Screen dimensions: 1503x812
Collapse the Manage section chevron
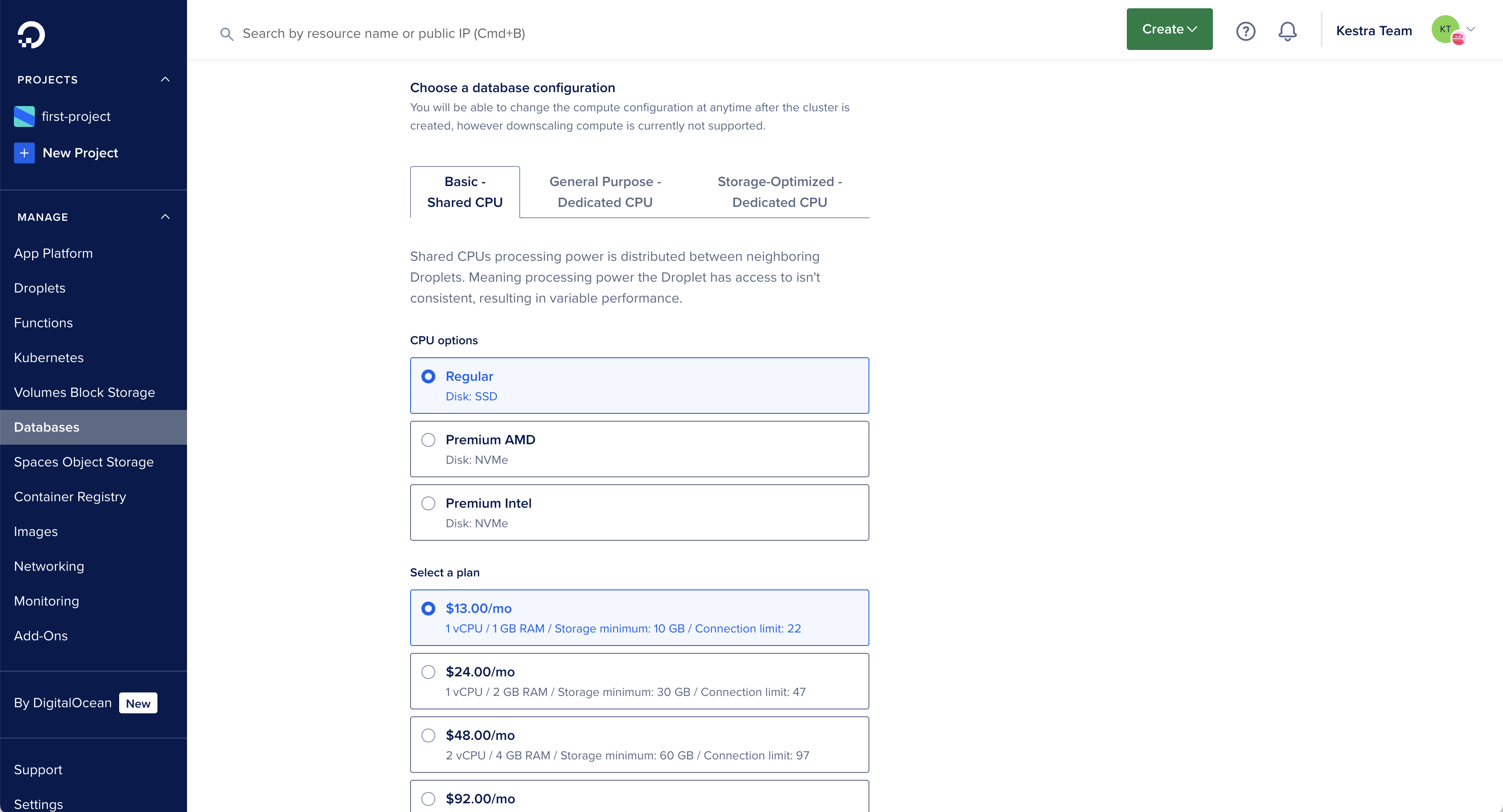coord(165,217)
